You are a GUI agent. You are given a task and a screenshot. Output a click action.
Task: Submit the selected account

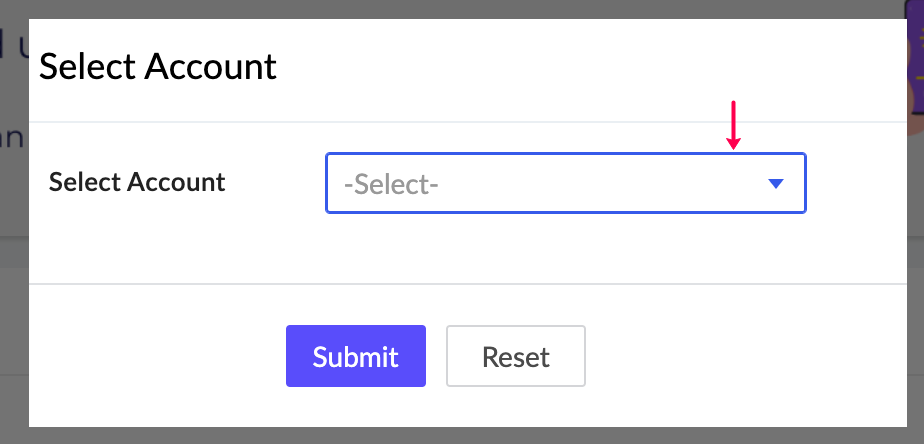tap(356, 356)
